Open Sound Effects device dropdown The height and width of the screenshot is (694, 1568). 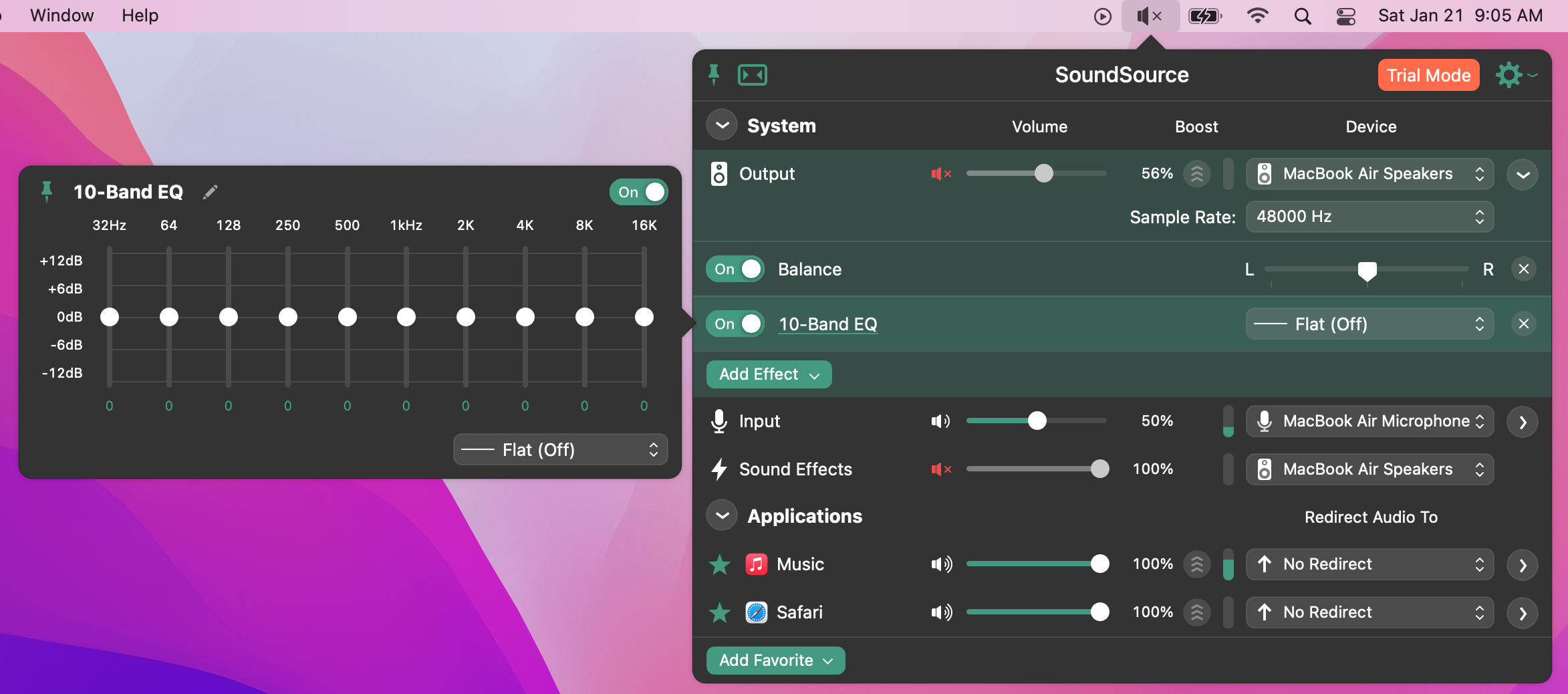coord(1369,469)
